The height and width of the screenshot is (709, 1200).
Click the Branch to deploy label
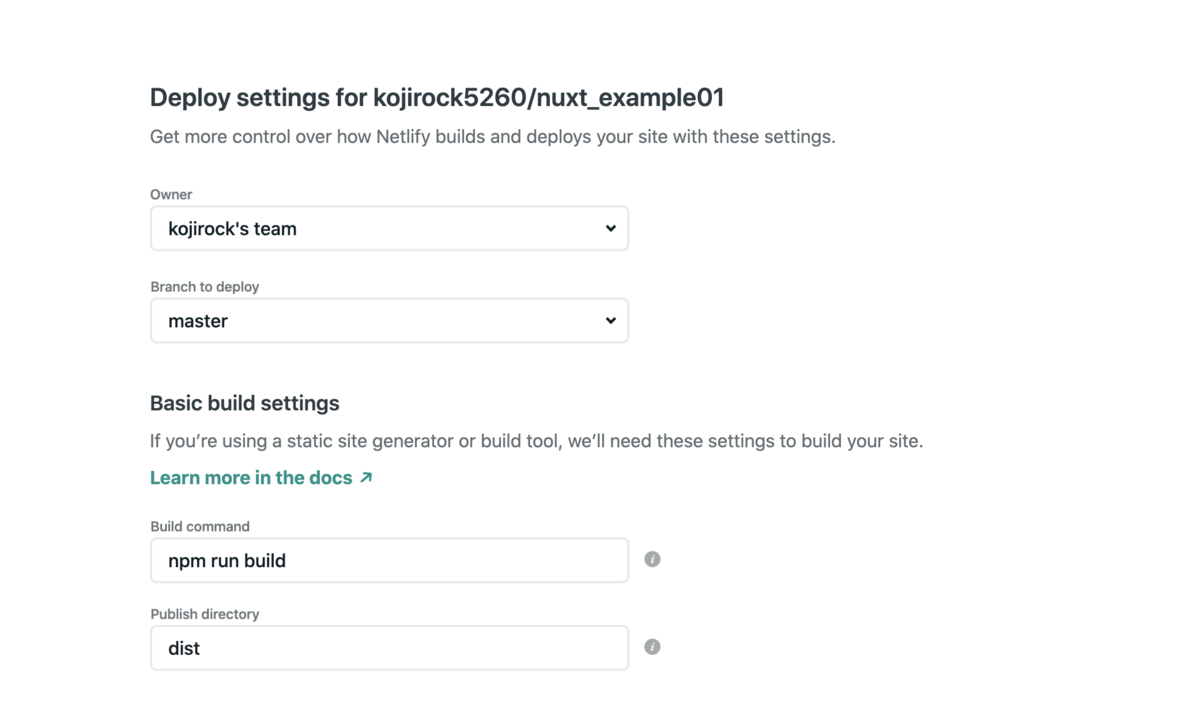[x=205, y=286]
